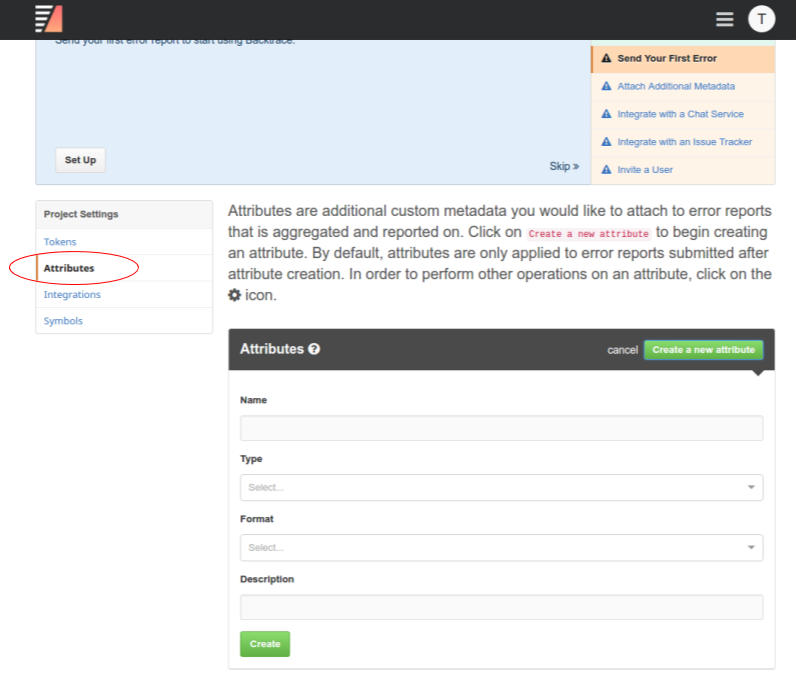Viewport: 799px width, 684px height.
Task: Click the Backtrace logo icon
Action: point(48,19)
